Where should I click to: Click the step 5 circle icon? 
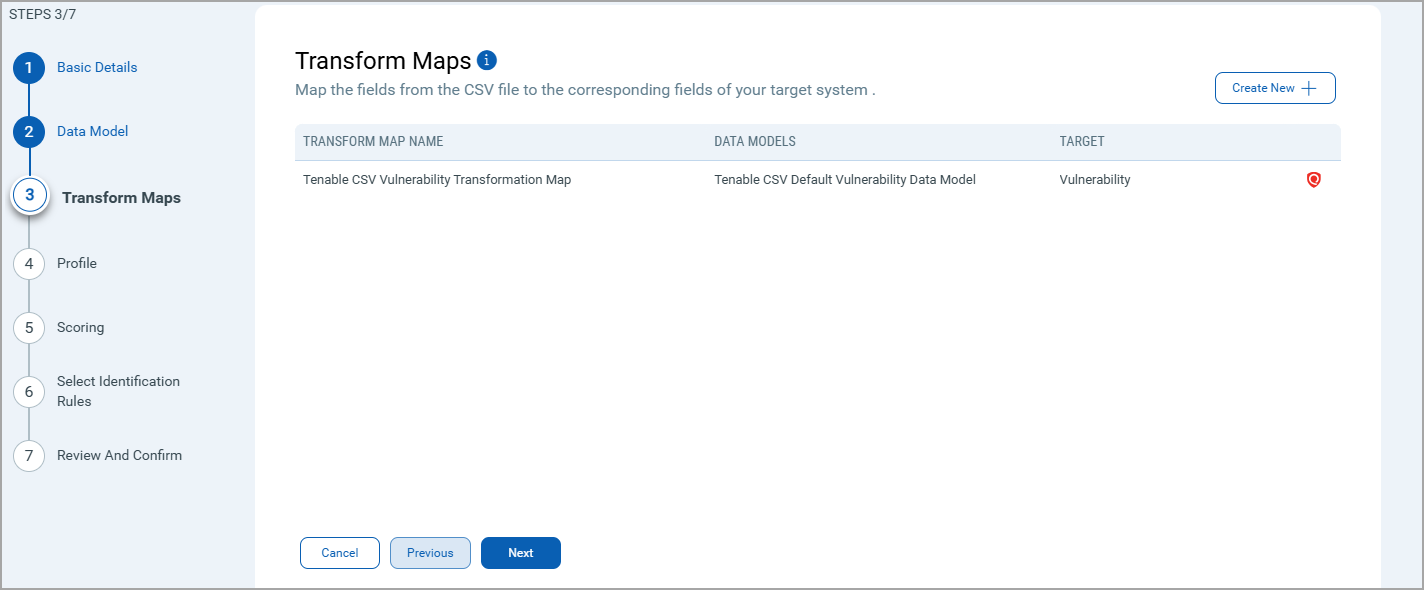(x=29, y=328)
